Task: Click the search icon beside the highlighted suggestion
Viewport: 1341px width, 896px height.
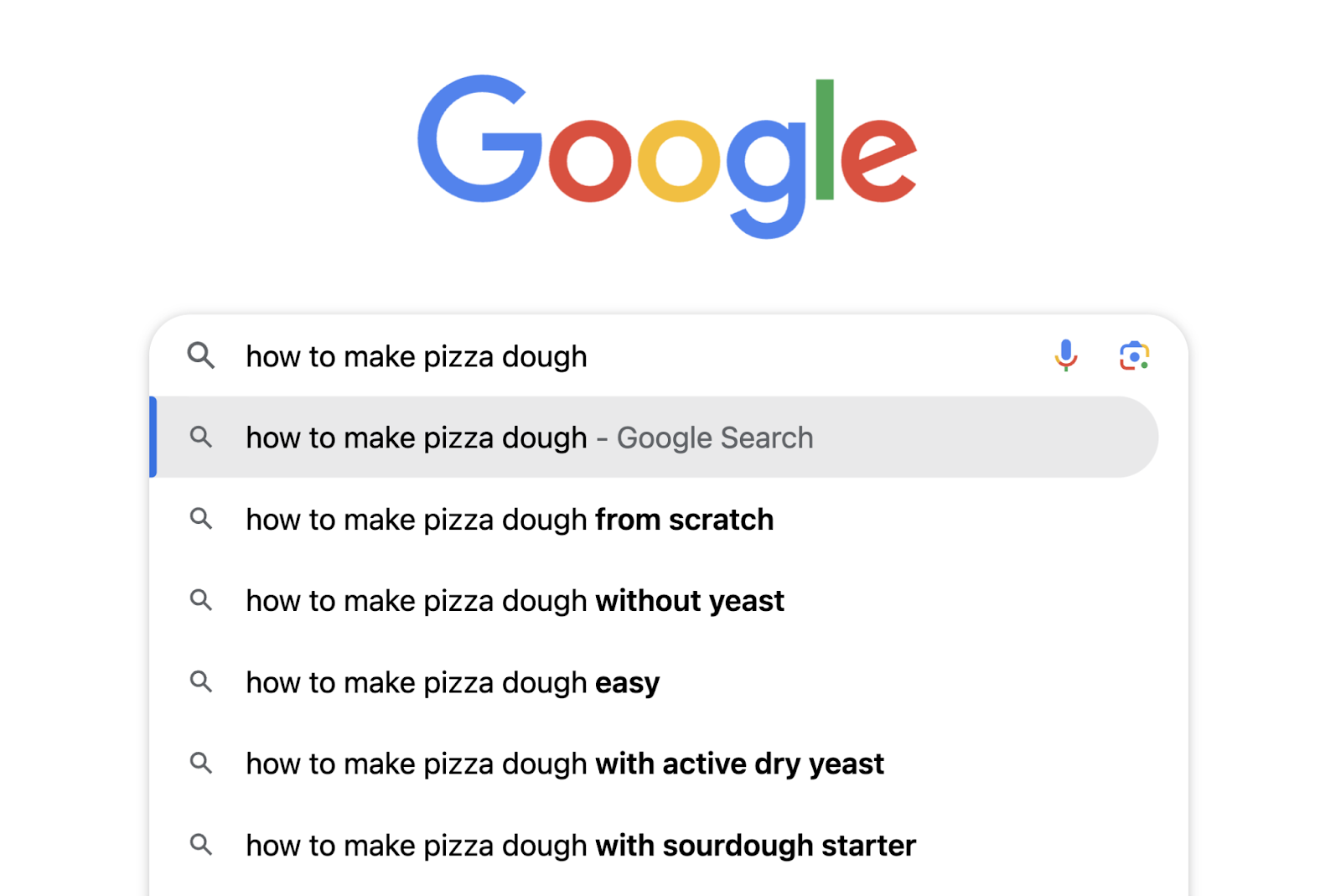Action: [x=201, y=437]
